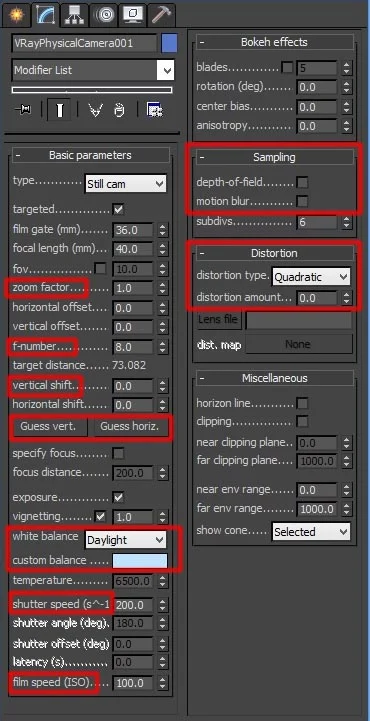This screenshot has width=370, height=721.
Task: Toggle the exposure checkbox
Action: 119,498
